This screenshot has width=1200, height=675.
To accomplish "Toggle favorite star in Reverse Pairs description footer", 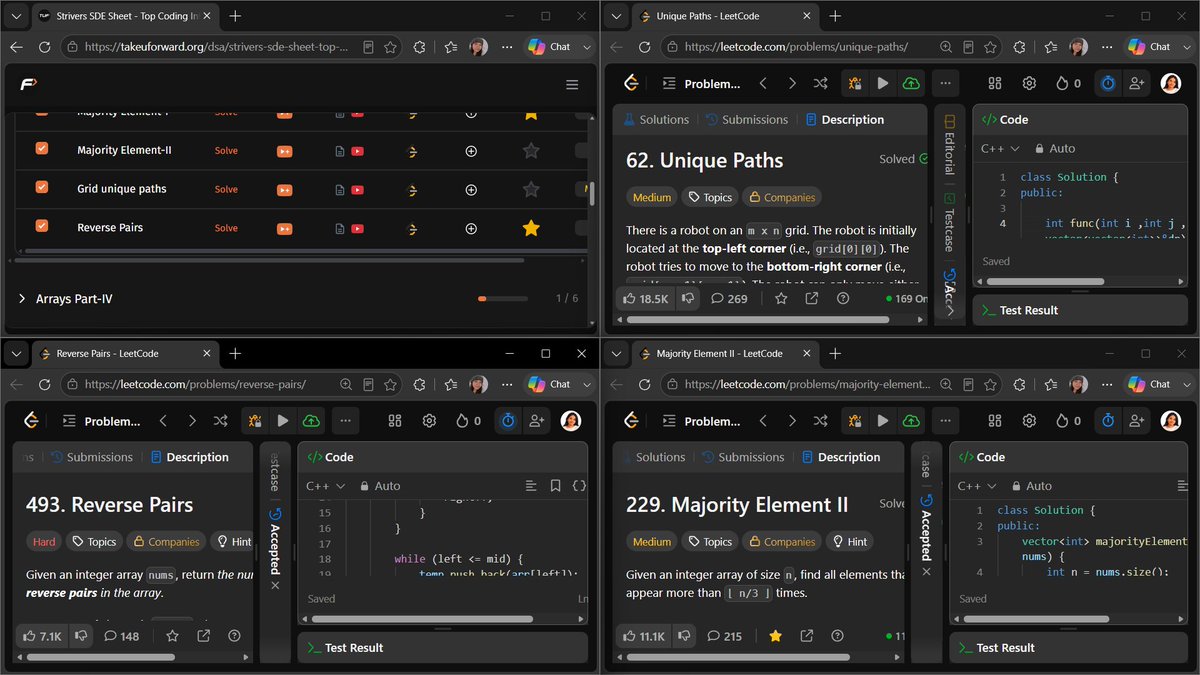I will [172, 636].
